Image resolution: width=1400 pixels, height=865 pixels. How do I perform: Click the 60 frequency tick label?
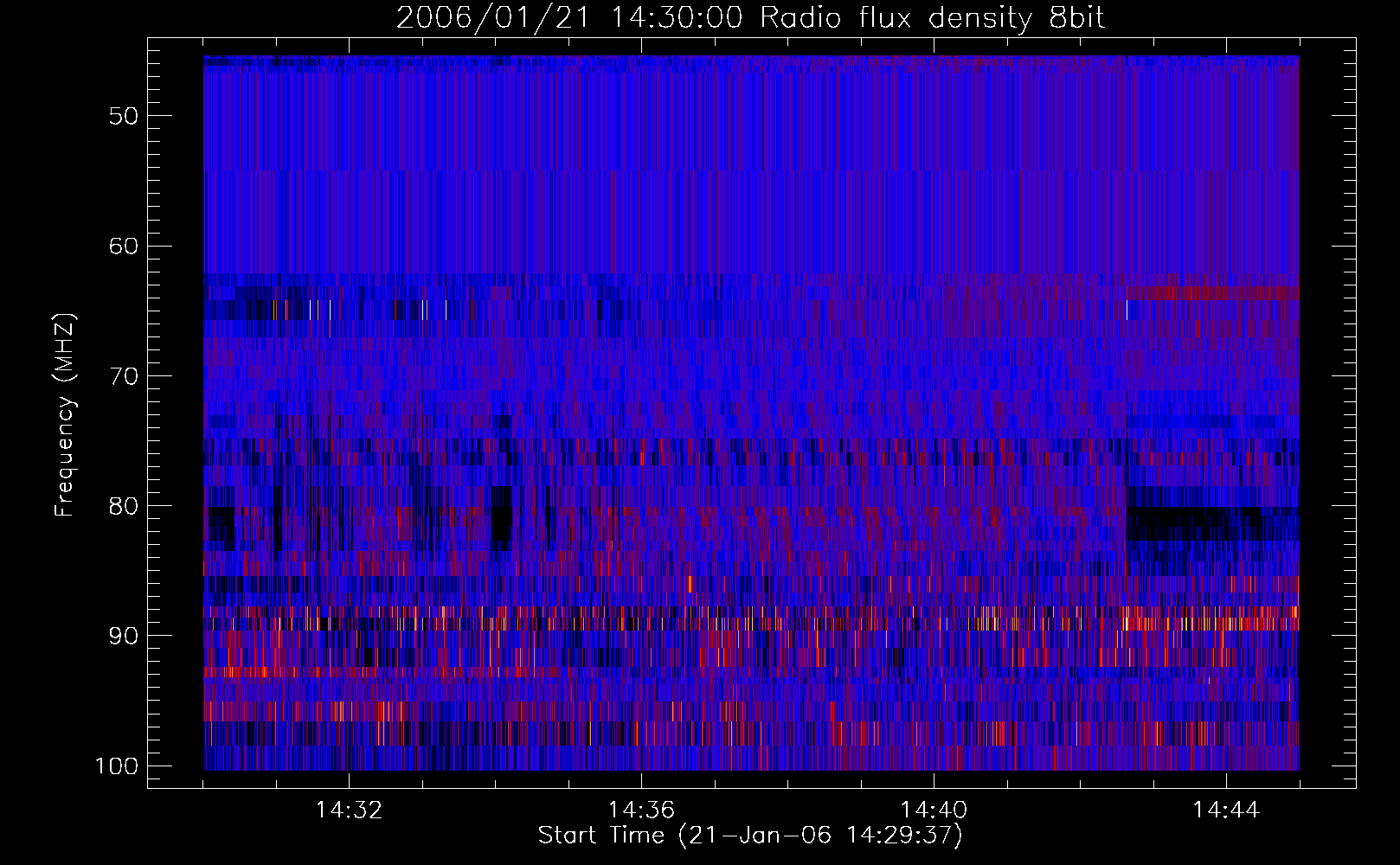point(124,246)
